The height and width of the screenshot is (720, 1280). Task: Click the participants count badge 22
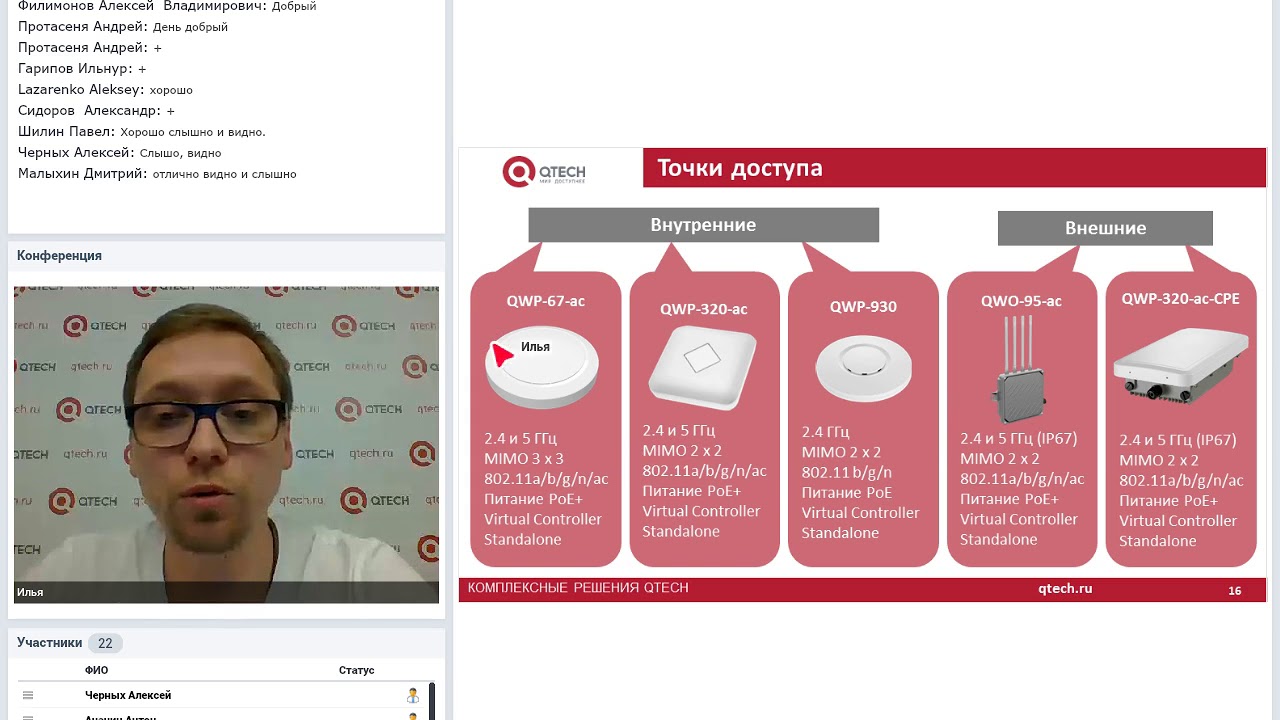105,643
